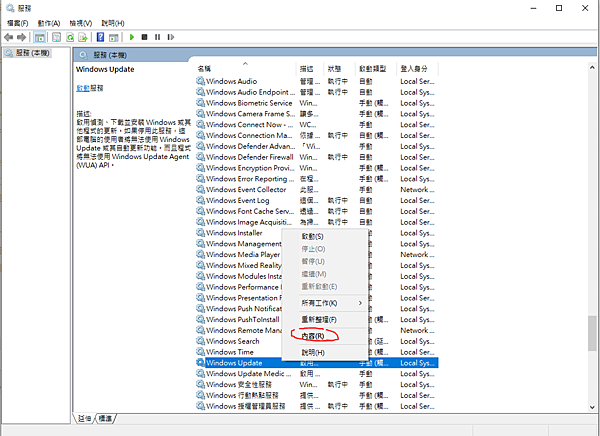This screenshot has width=600, height=436.
Task: Click the Restart Service toolbar icon
Action: coord(171,37)
